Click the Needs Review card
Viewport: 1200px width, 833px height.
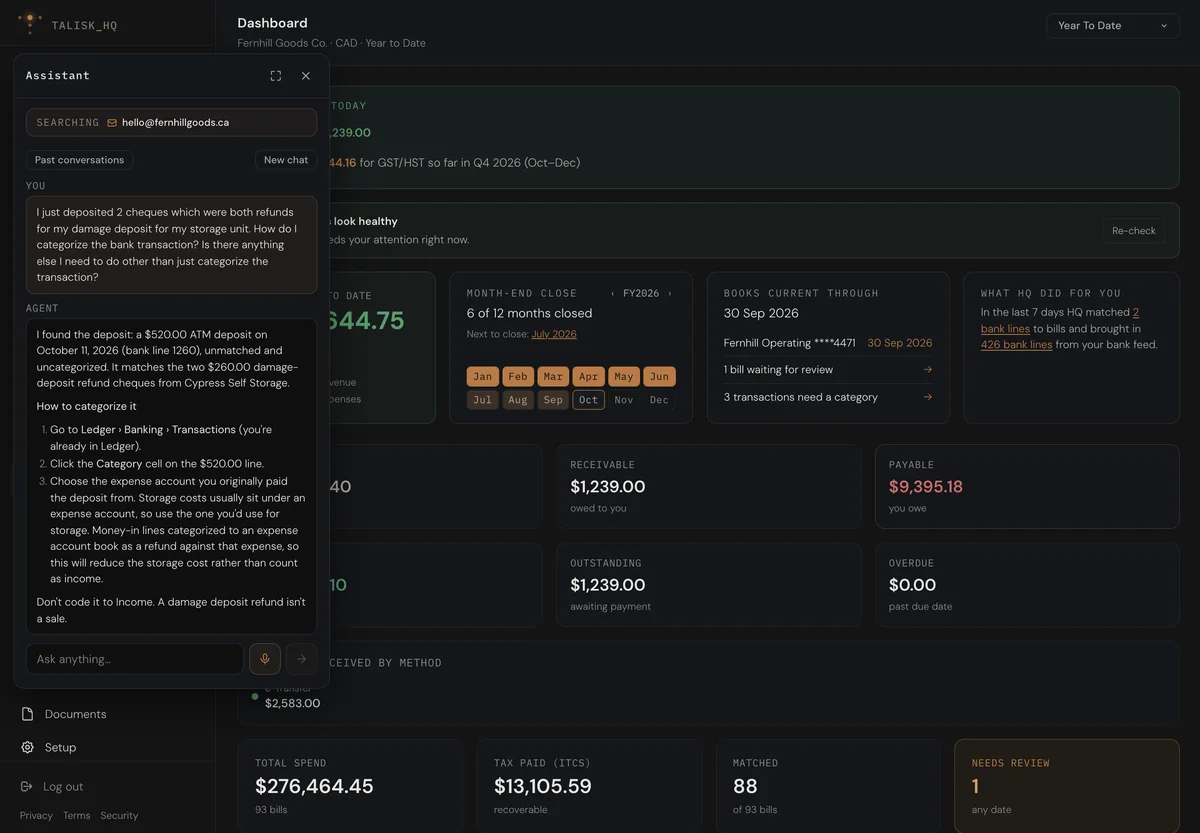point(1067,786)
